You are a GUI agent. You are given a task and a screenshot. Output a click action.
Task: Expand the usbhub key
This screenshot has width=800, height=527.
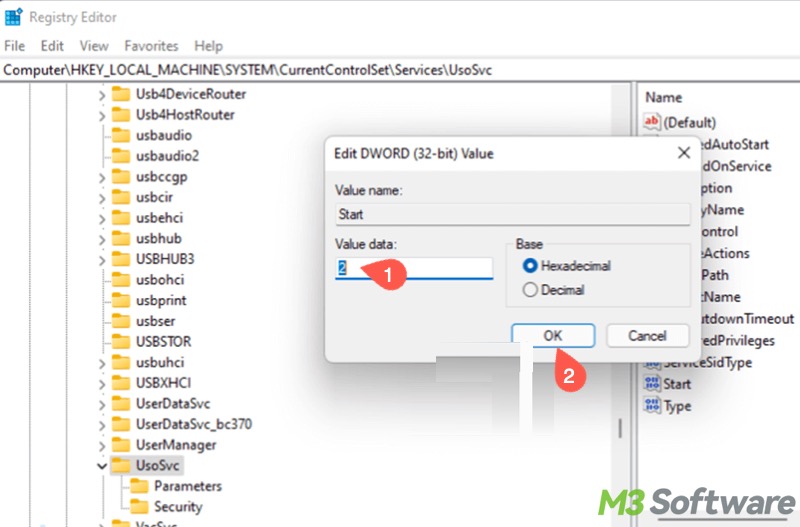point(102,239)
